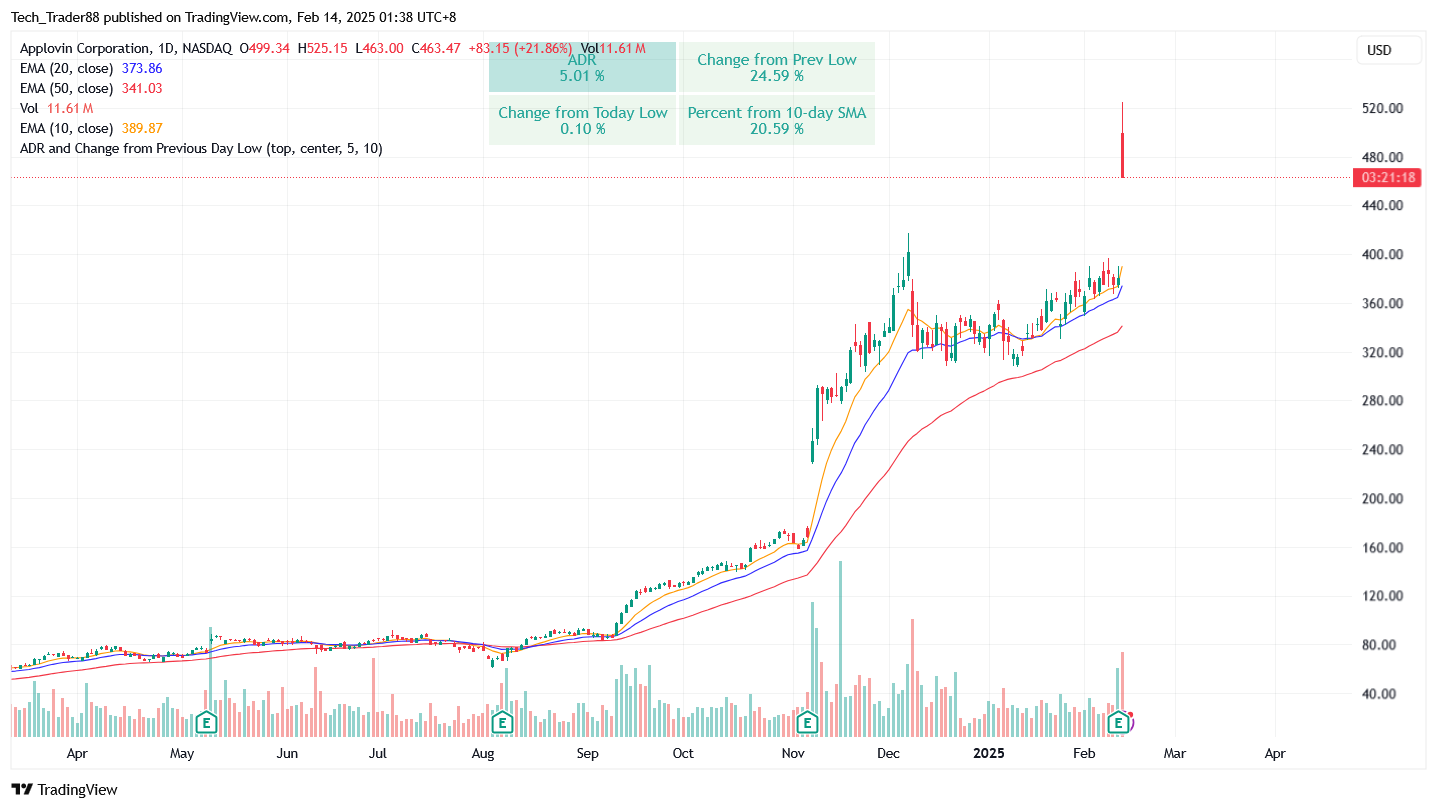Click the 200.00 price axis label

click(1382, 498)
